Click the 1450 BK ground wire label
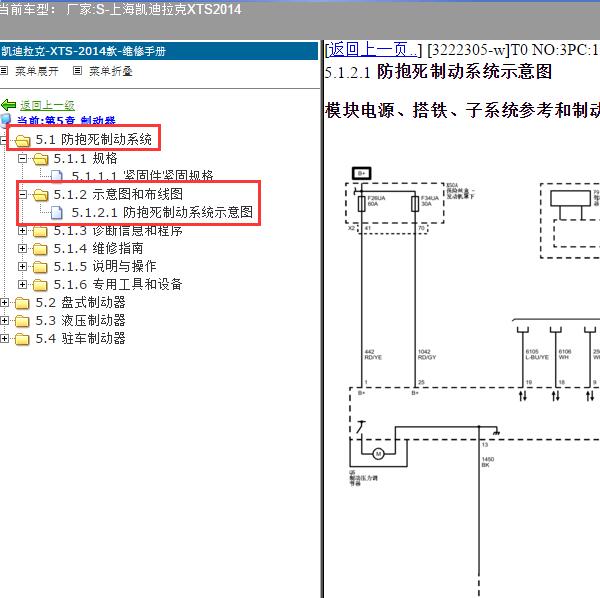The height and width of the screenshot is (598, 600). click(x=488, y=462)
